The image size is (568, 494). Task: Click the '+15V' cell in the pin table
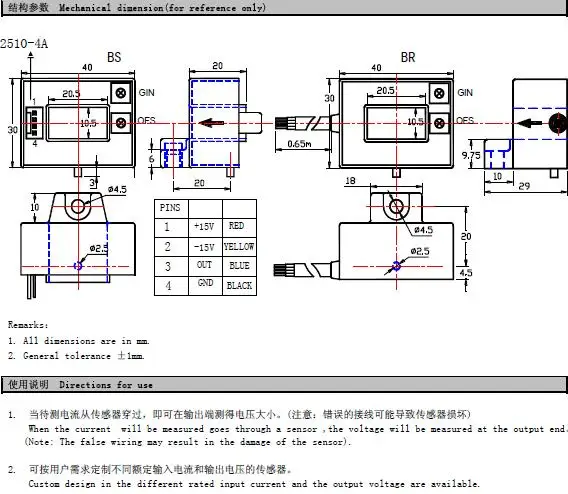[x=204, y=227]
